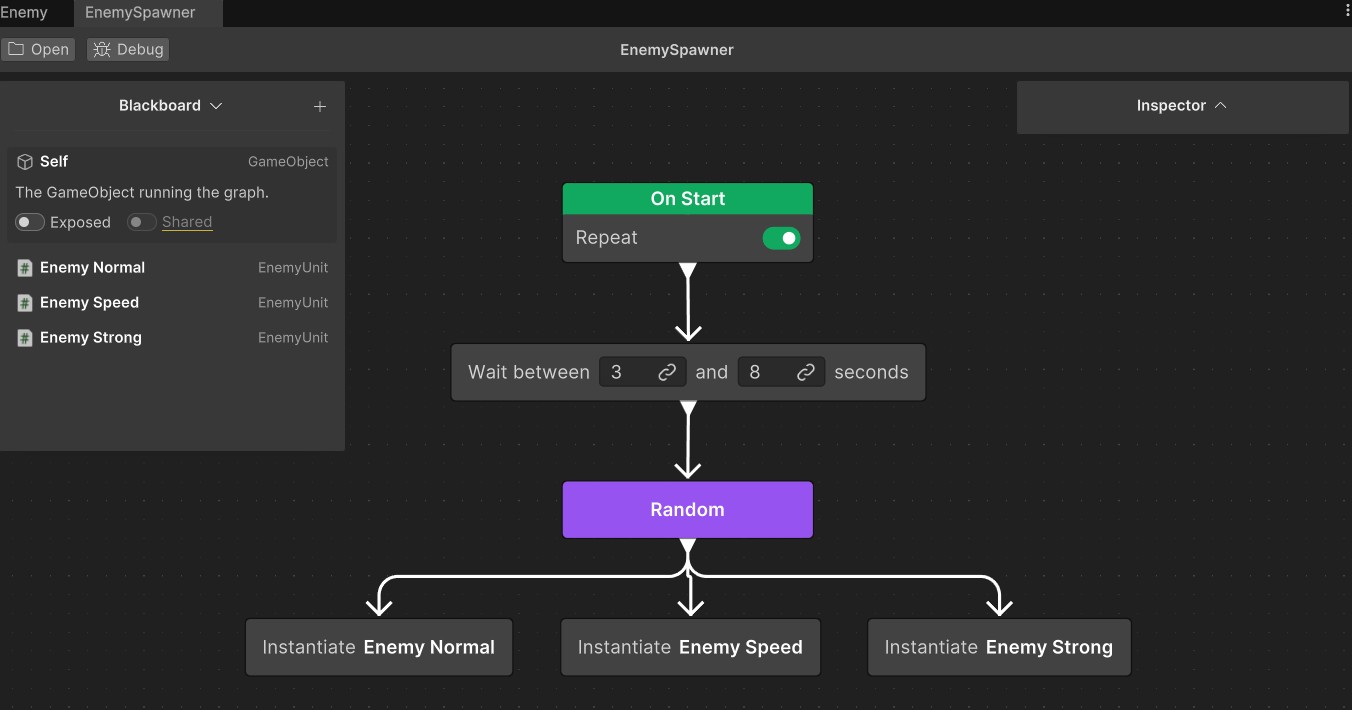The image size is (1352, 710).
Task: Select the Instantiate Enemy Normal node
Action: [379, 647]
